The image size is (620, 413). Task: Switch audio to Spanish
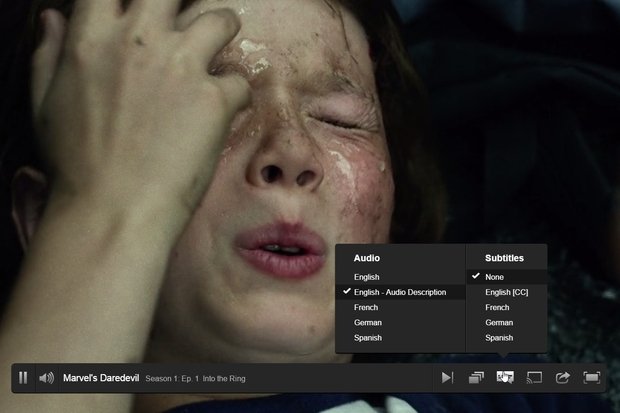coord(400,338)
